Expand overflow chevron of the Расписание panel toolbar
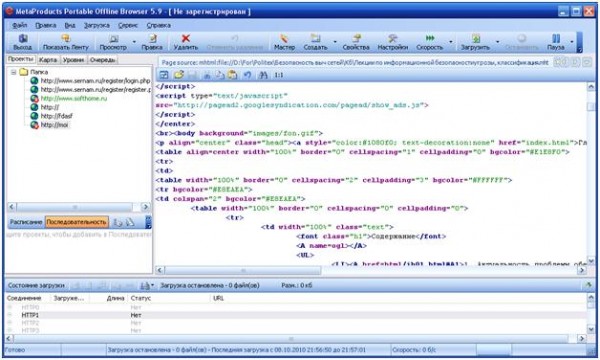 [x=148, y=222]
